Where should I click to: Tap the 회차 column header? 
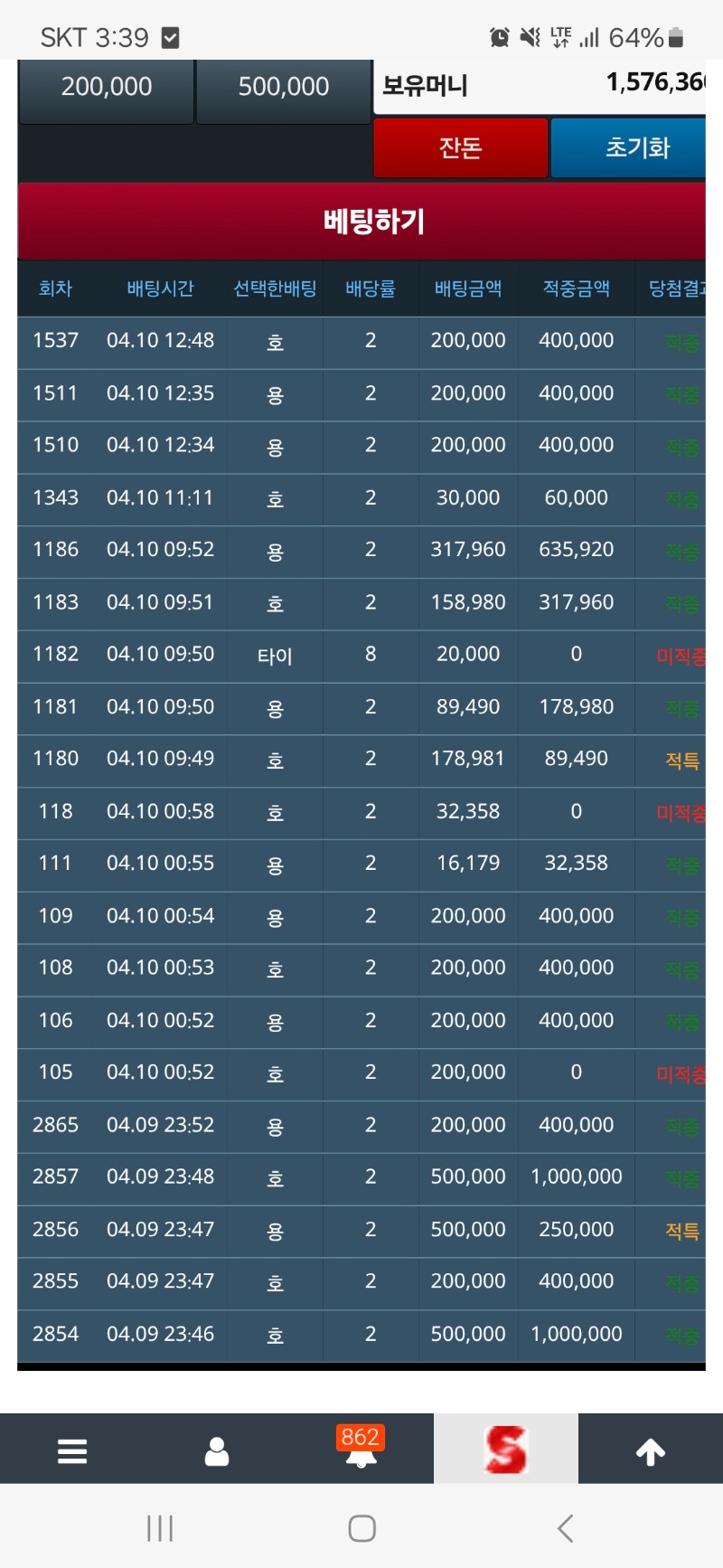pos(55,288)
